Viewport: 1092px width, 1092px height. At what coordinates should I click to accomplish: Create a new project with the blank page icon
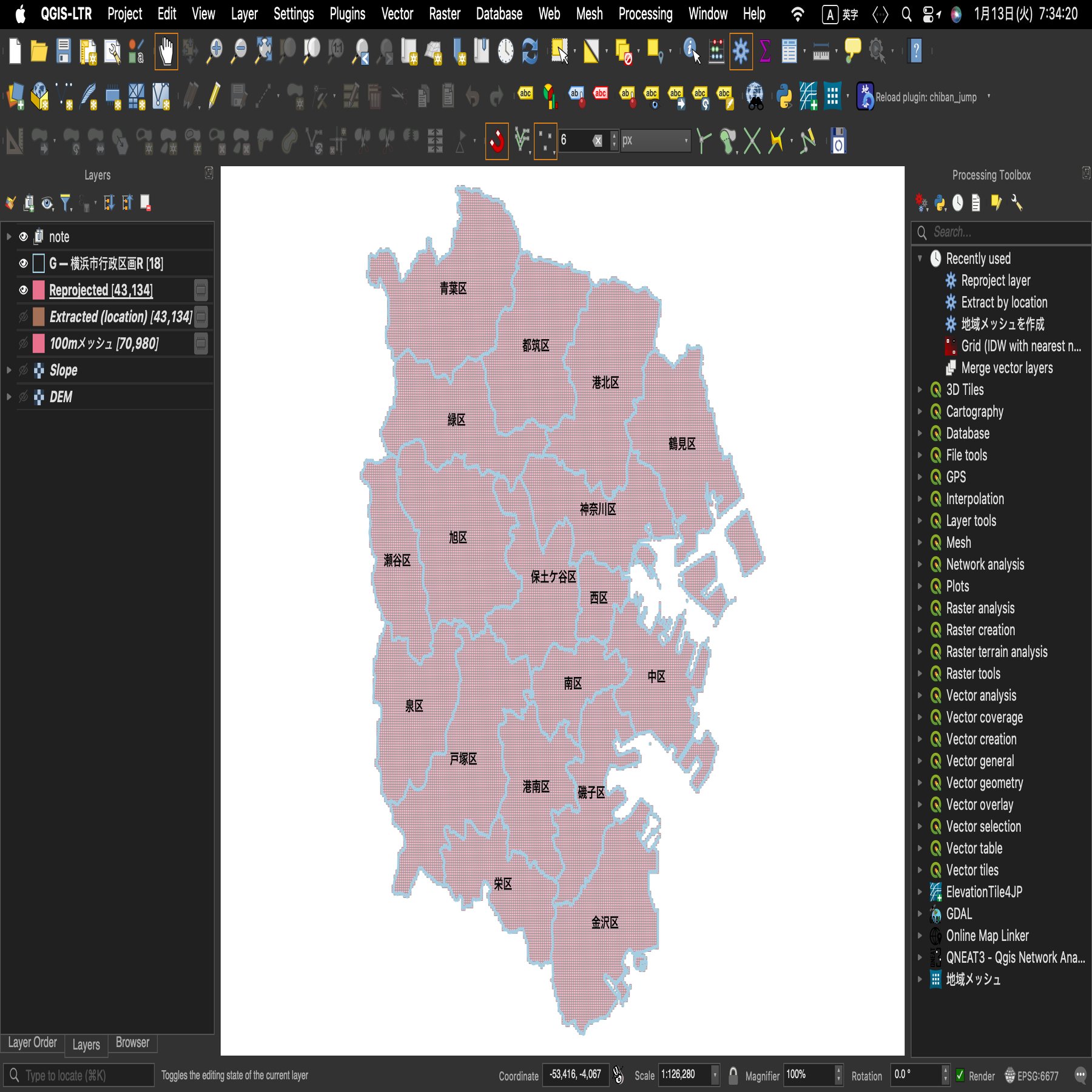pos(15,51)
